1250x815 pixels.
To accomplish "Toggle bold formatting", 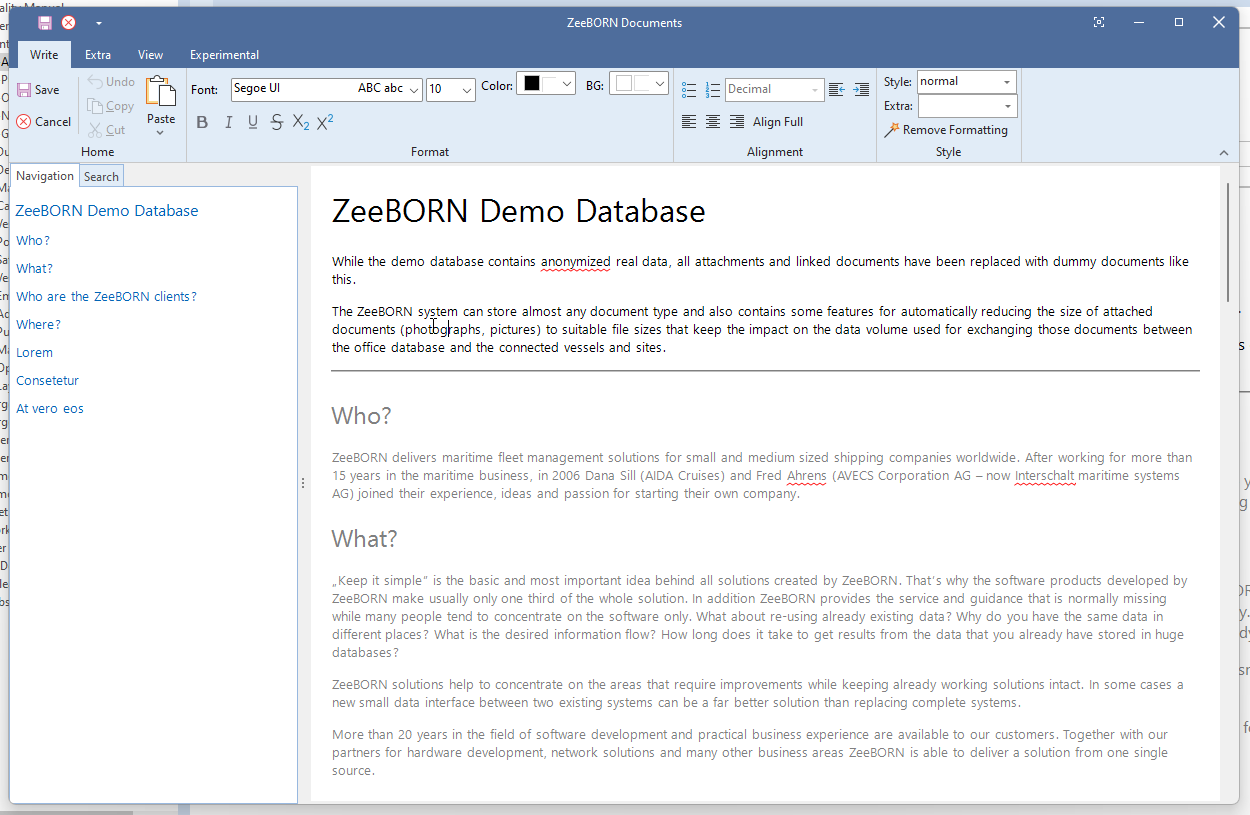I will (202, 123).
